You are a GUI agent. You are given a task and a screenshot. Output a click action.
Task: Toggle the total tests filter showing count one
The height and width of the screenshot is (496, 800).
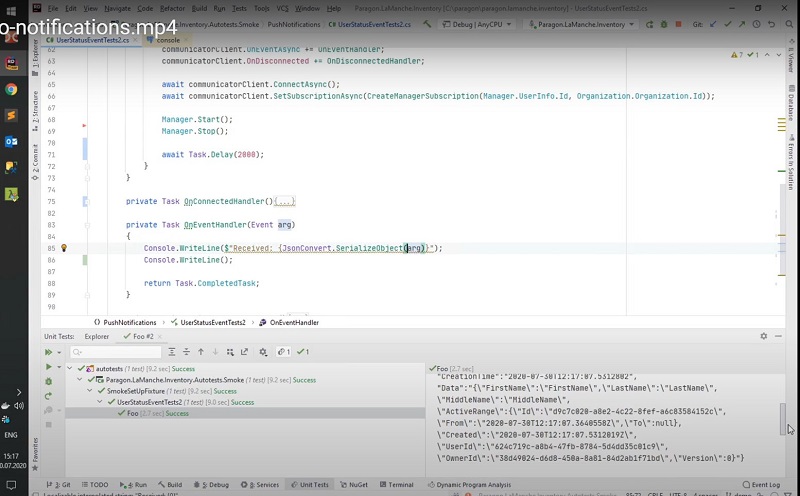(281, 352)
